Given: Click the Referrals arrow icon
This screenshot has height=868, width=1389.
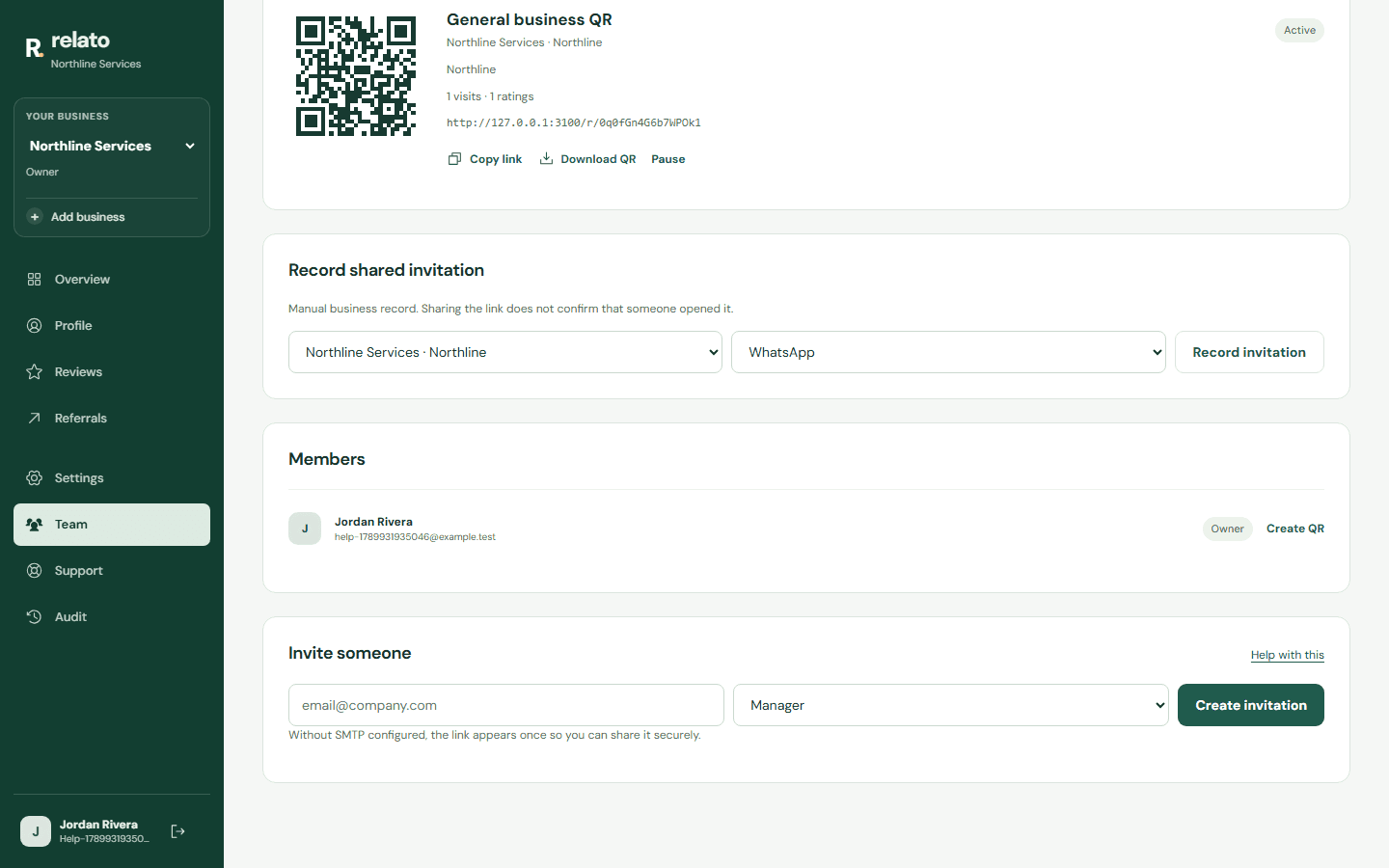Looking at the screenshot, I should click(35, 419).
